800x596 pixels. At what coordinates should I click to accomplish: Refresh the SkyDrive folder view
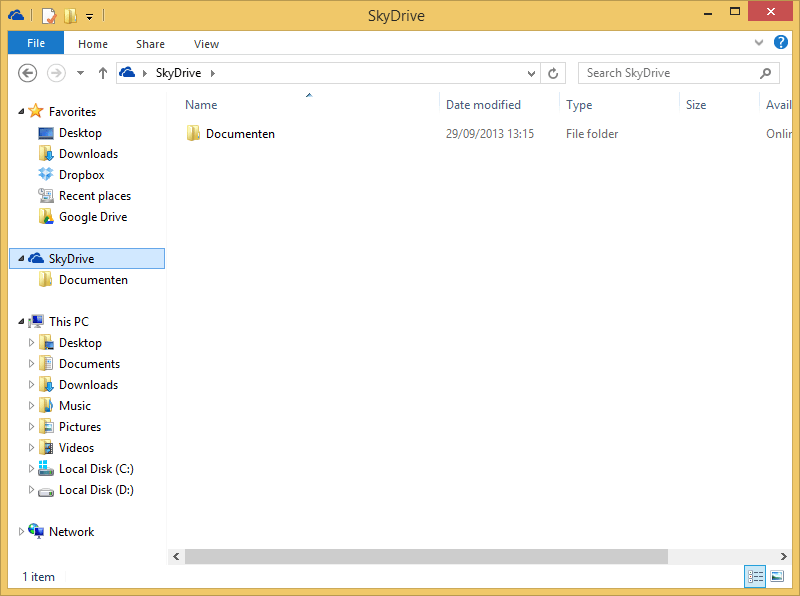point(553,73)
